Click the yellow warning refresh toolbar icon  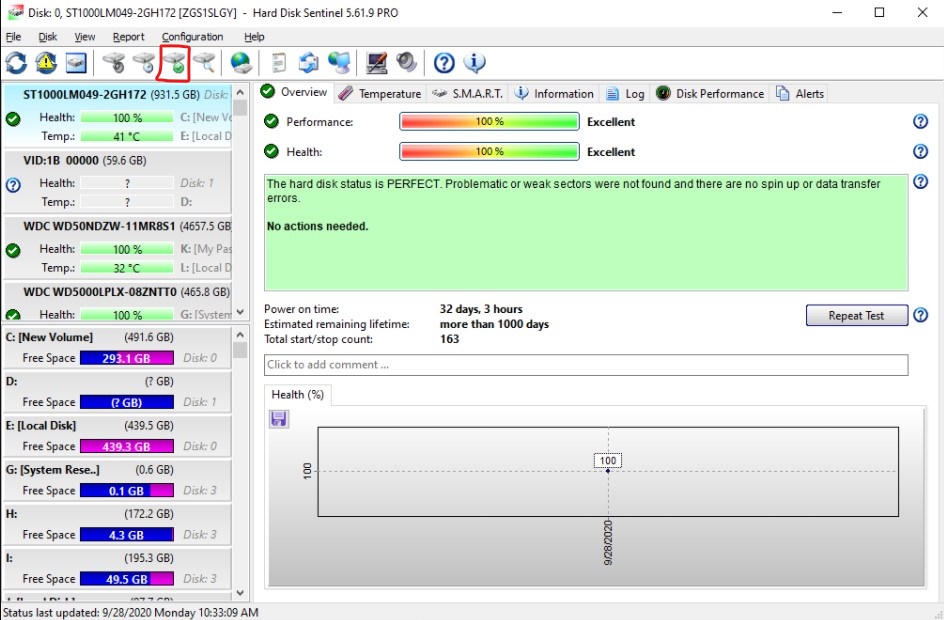pos(46,63)
